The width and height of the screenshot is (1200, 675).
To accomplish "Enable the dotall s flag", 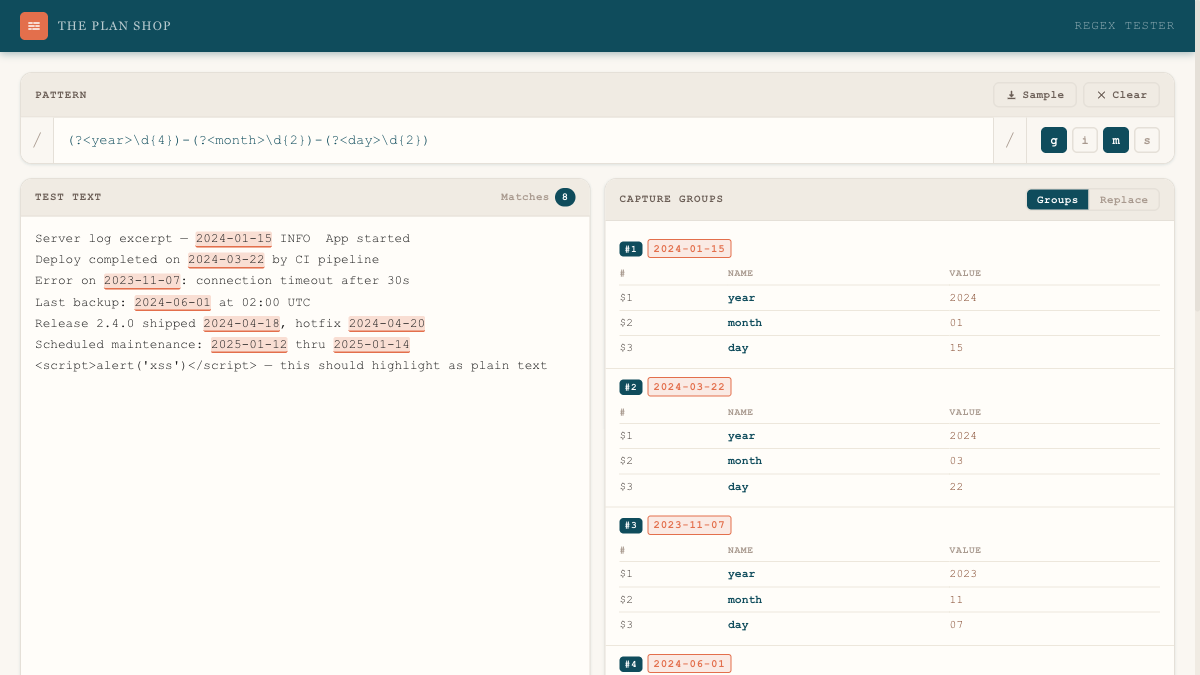I will [1147, 140].
